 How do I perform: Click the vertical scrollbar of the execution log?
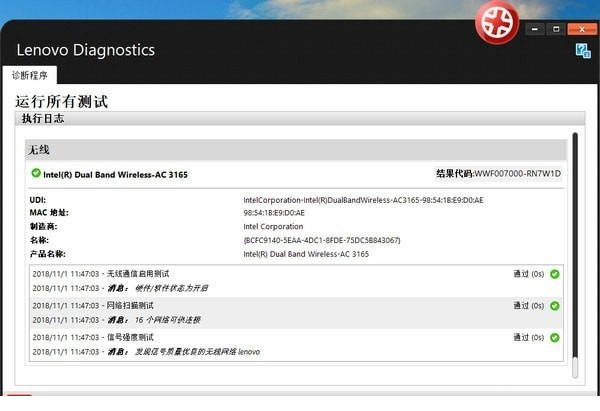point(575,255)
